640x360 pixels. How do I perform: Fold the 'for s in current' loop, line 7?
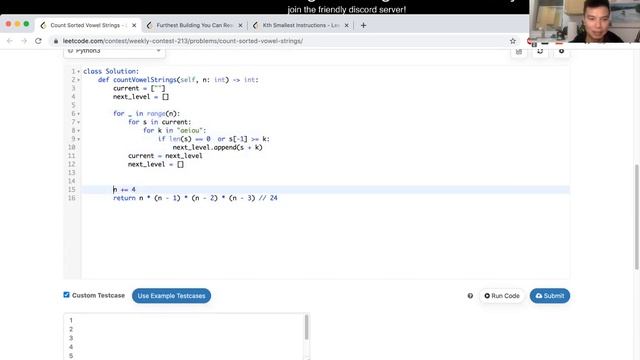click(78, 122)
